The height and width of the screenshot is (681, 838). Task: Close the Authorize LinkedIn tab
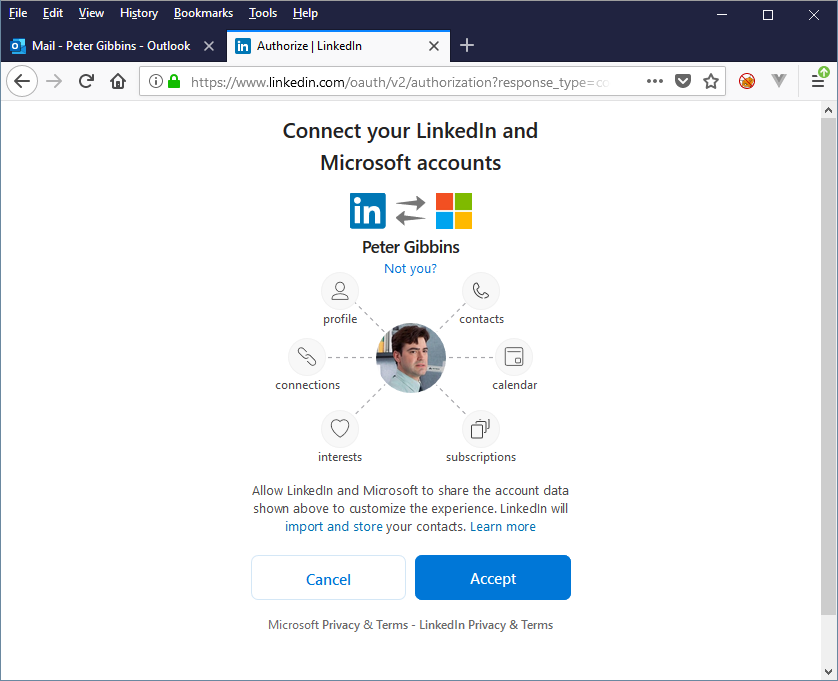tap(434, 46)
